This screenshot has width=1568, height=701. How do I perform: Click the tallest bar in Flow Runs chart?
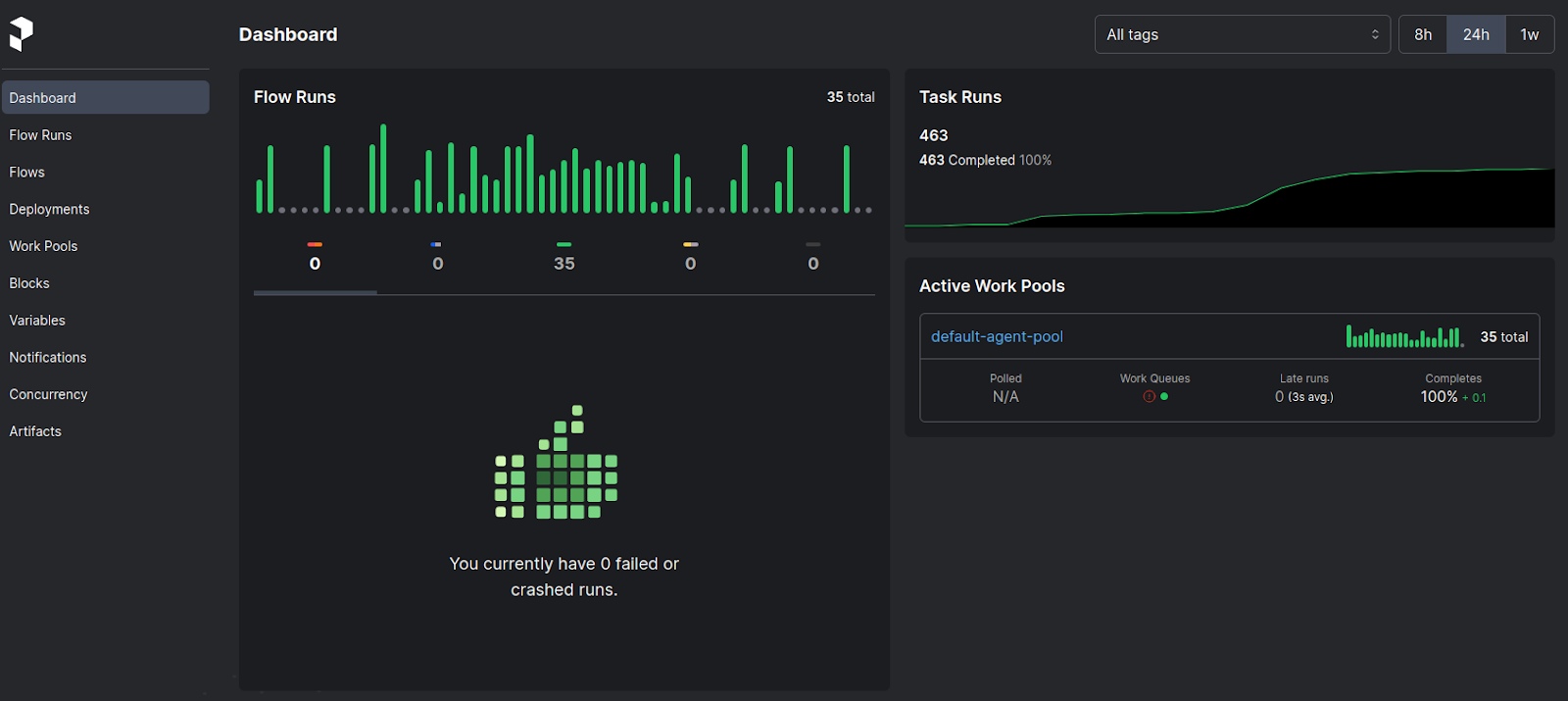click(x=383, y=168)
